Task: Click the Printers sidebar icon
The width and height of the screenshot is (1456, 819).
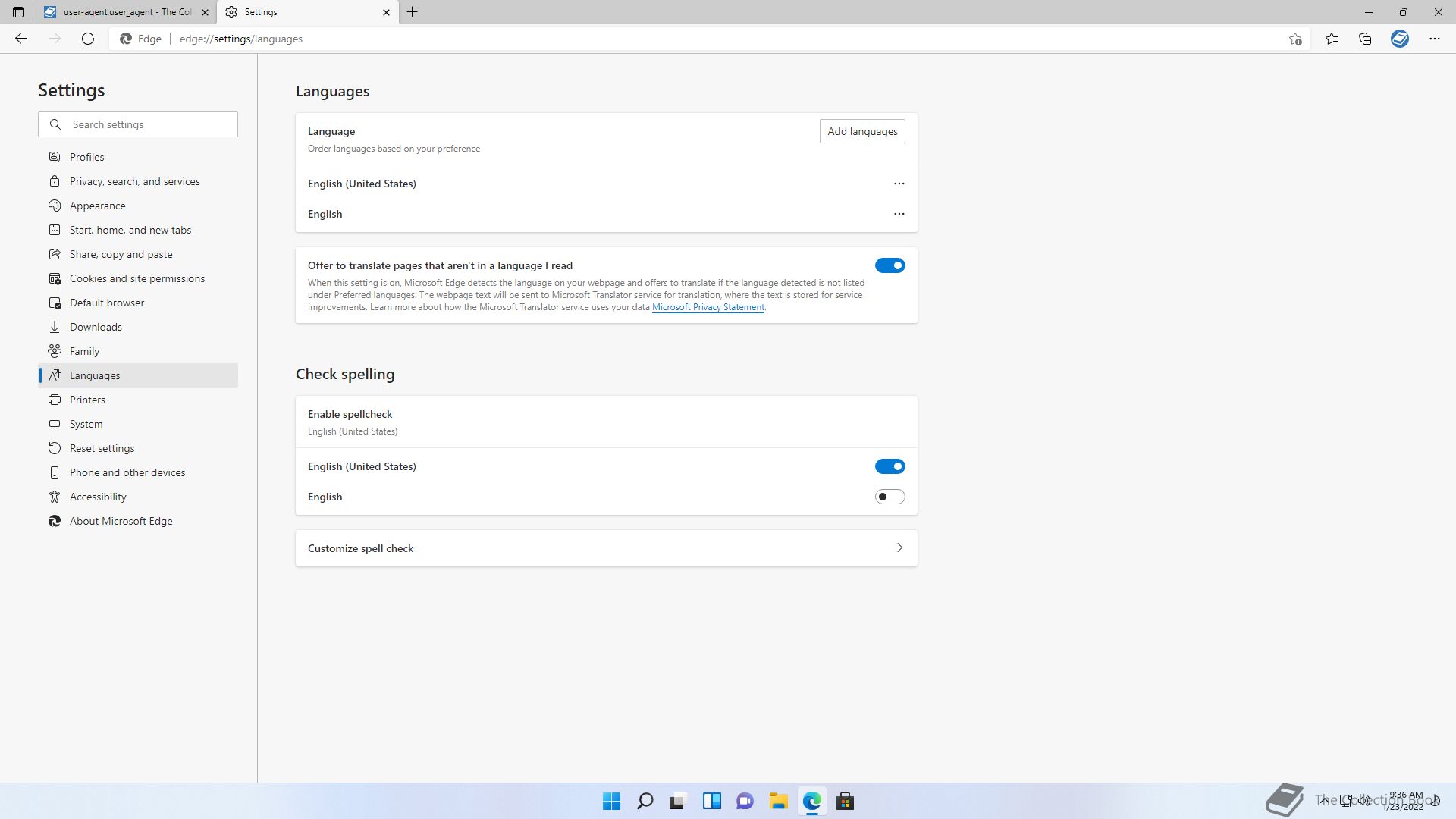Action: coord(55,400)
